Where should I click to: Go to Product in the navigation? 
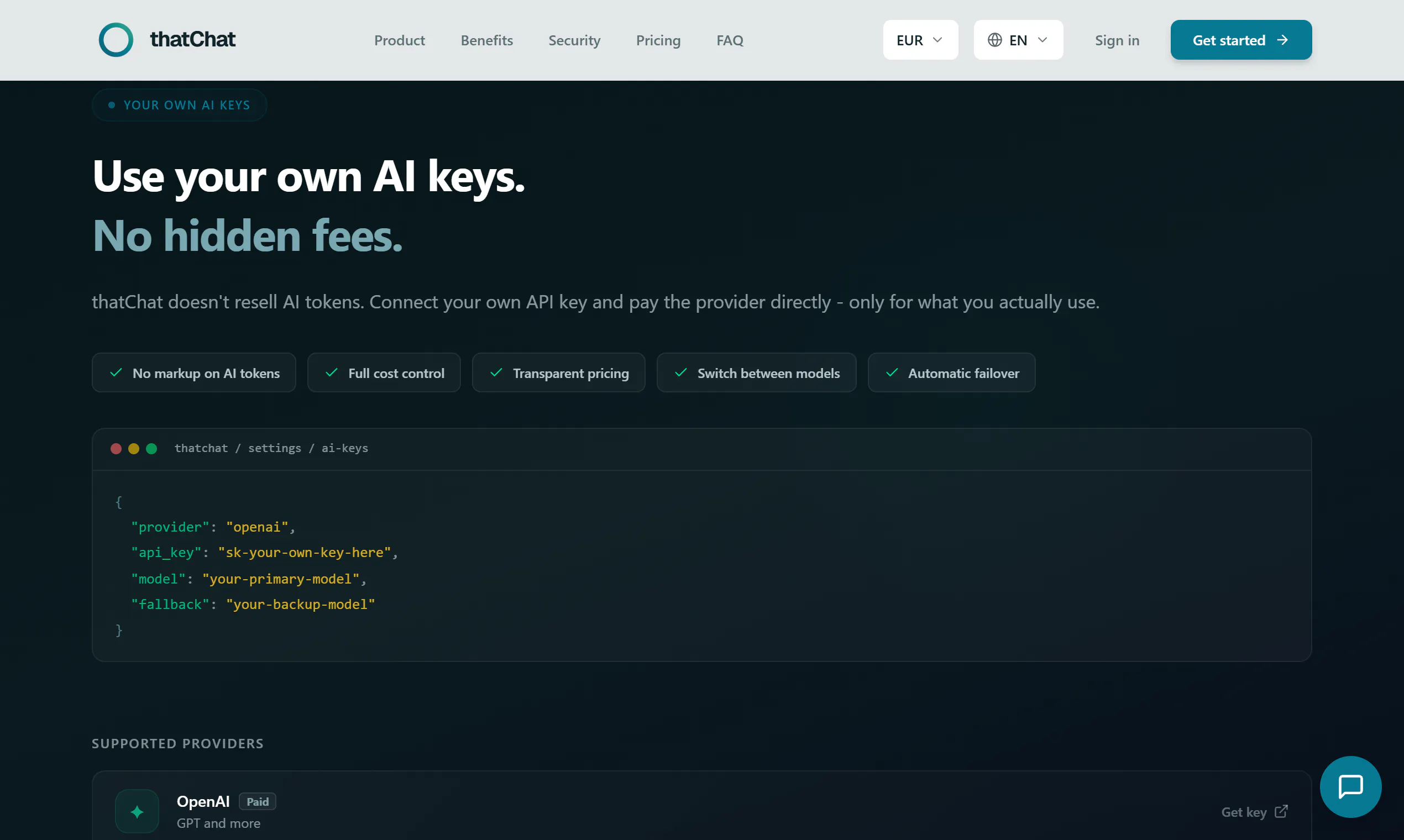pos(399,40)
